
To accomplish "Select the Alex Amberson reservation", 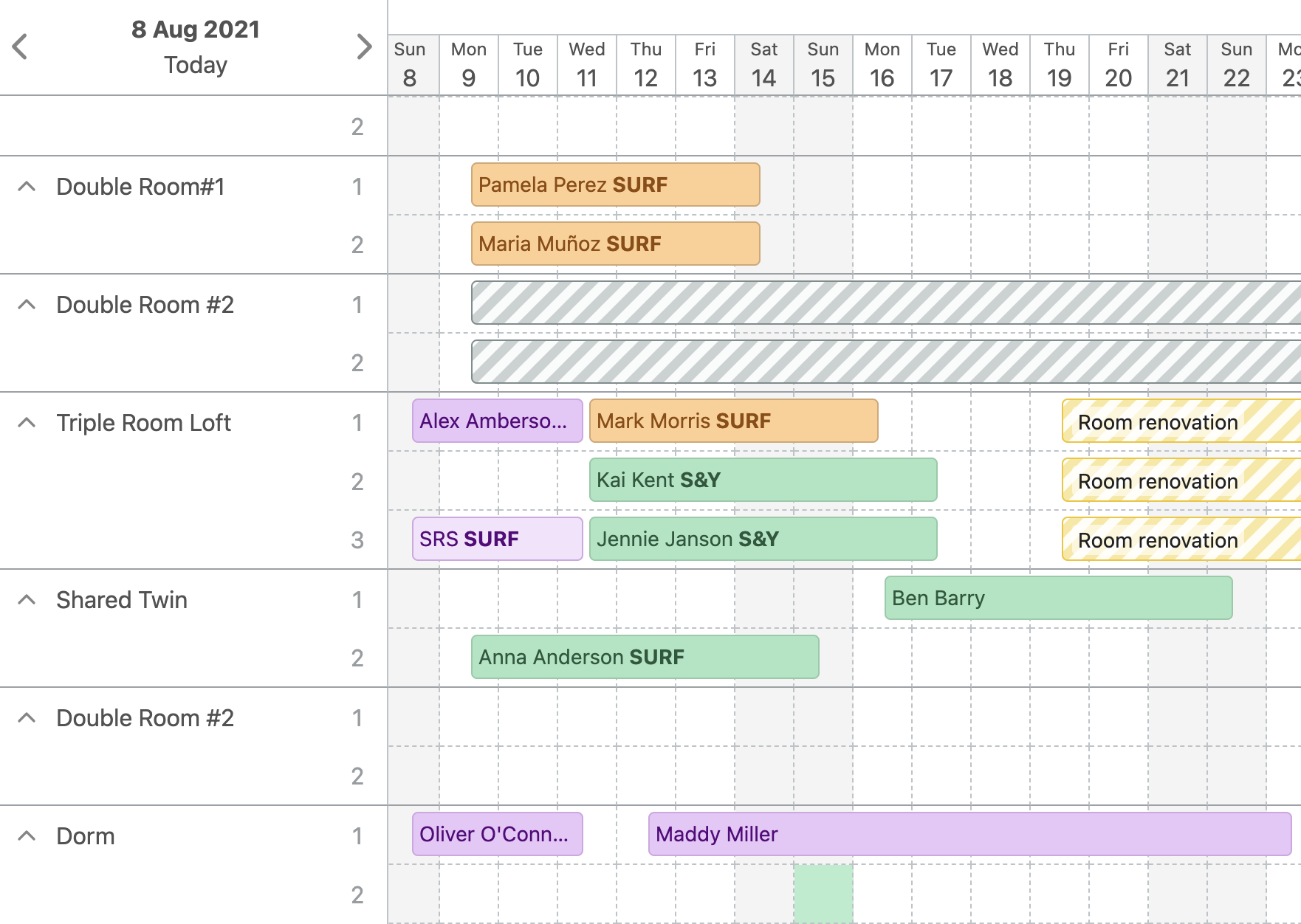I will [496, 421].
